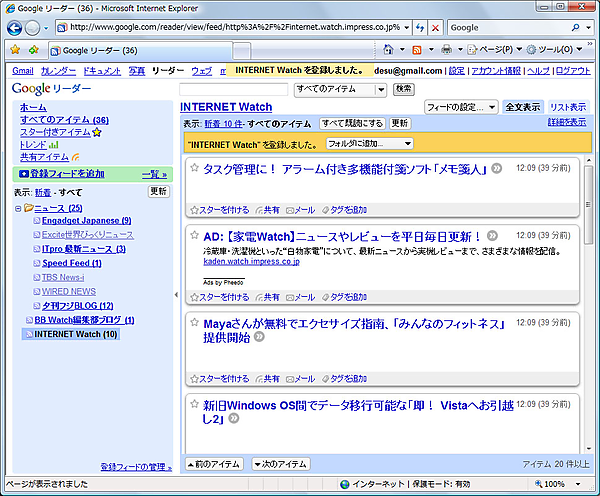
Task: Star the タスク管理に article
Action: (195, 169)
